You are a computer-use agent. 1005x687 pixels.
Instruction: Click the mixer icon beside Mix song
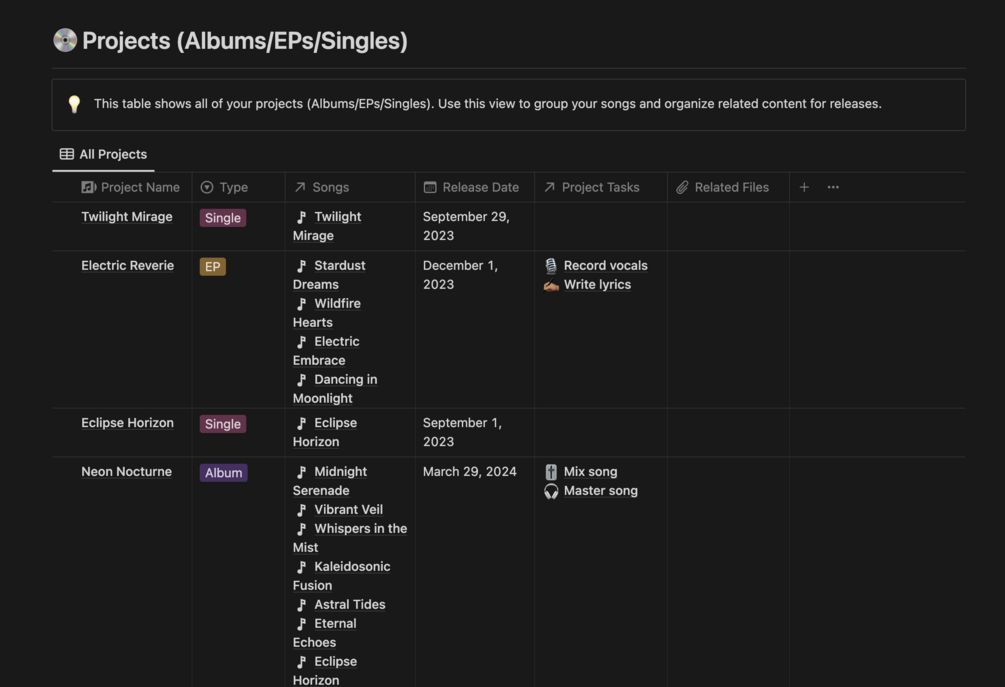click(x=551, y=472)
